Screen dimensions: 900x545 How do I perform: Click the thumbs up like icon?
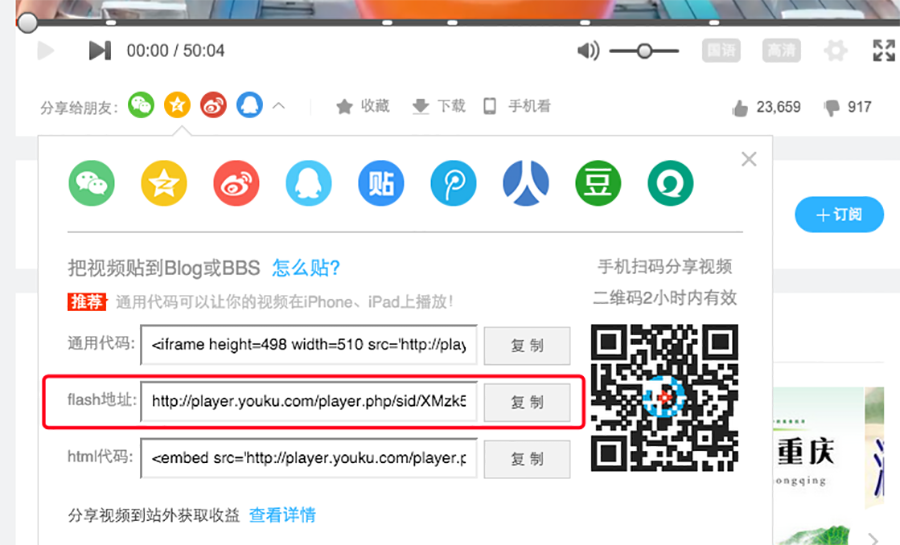pyautogui.click(x=740, y=108)
